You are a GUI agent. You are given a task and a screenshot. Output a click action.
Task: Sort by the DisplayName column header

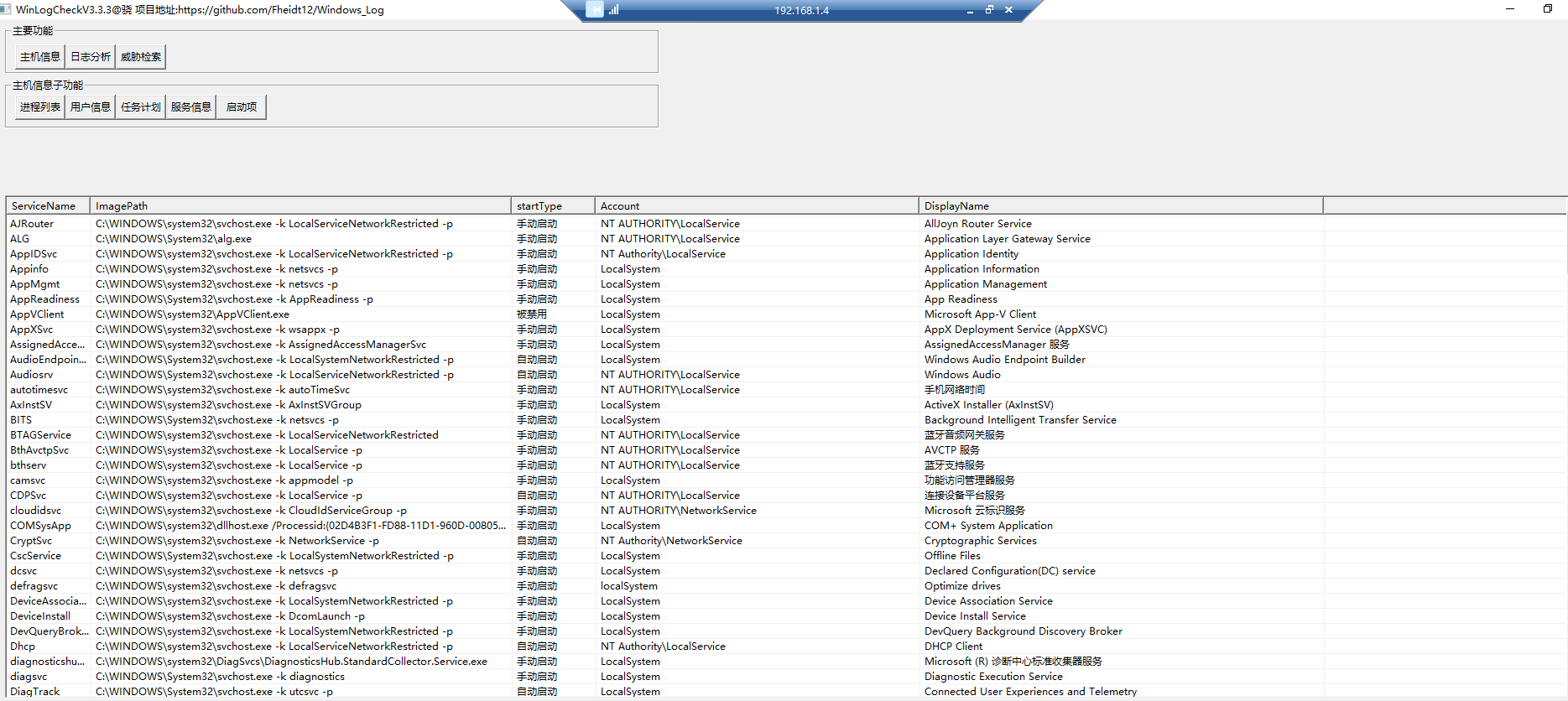1121,205
